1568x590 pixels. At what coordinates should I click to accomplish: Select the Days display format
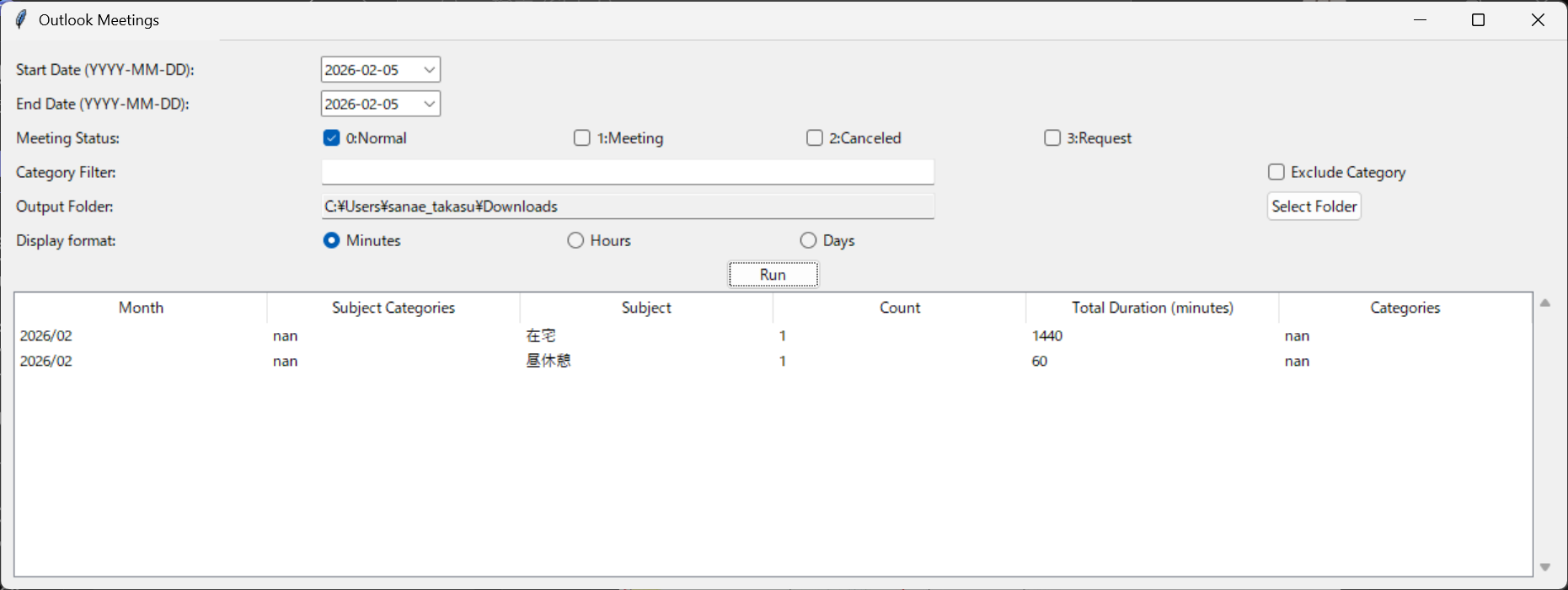(808, 240)
